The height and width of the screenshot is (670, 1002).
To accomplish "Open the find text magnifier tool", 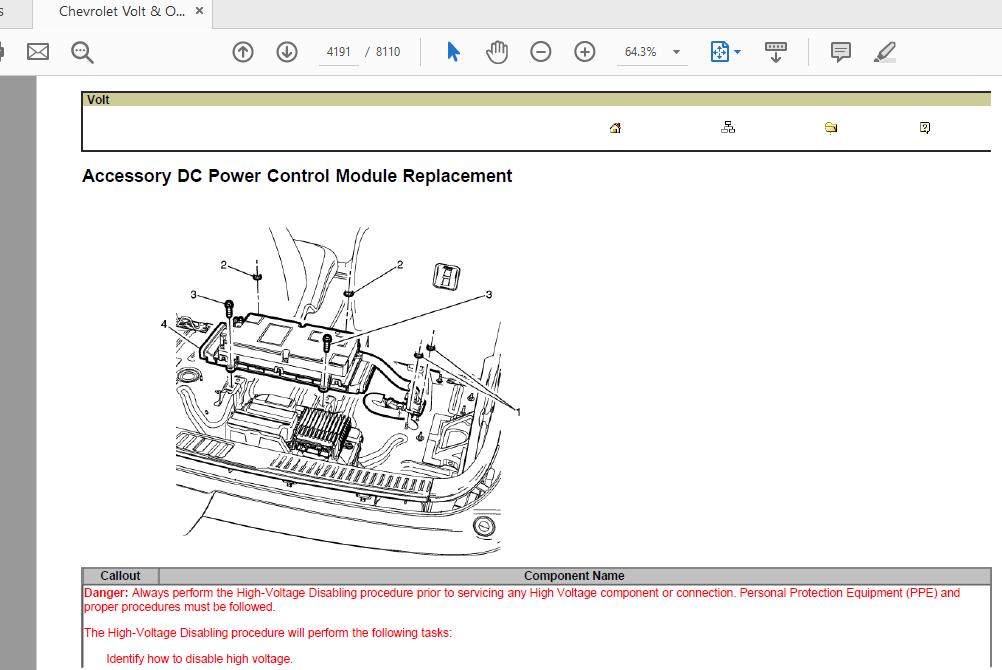I will [82, 52].
